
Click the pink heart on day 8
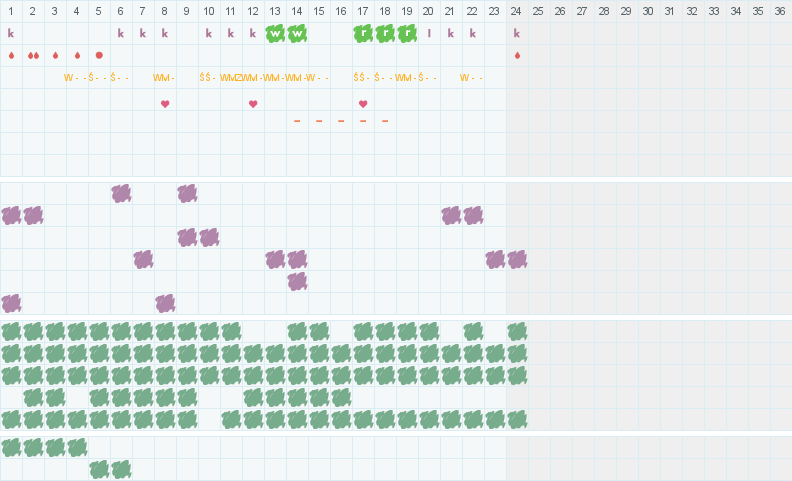[165, 103]
